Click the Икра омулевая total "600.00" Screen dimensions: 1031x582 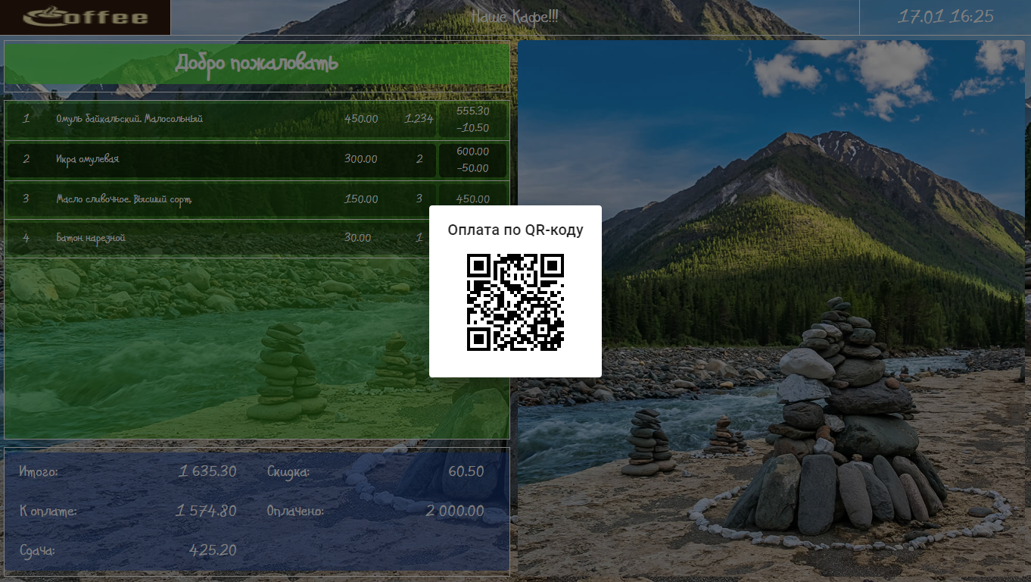473,151
